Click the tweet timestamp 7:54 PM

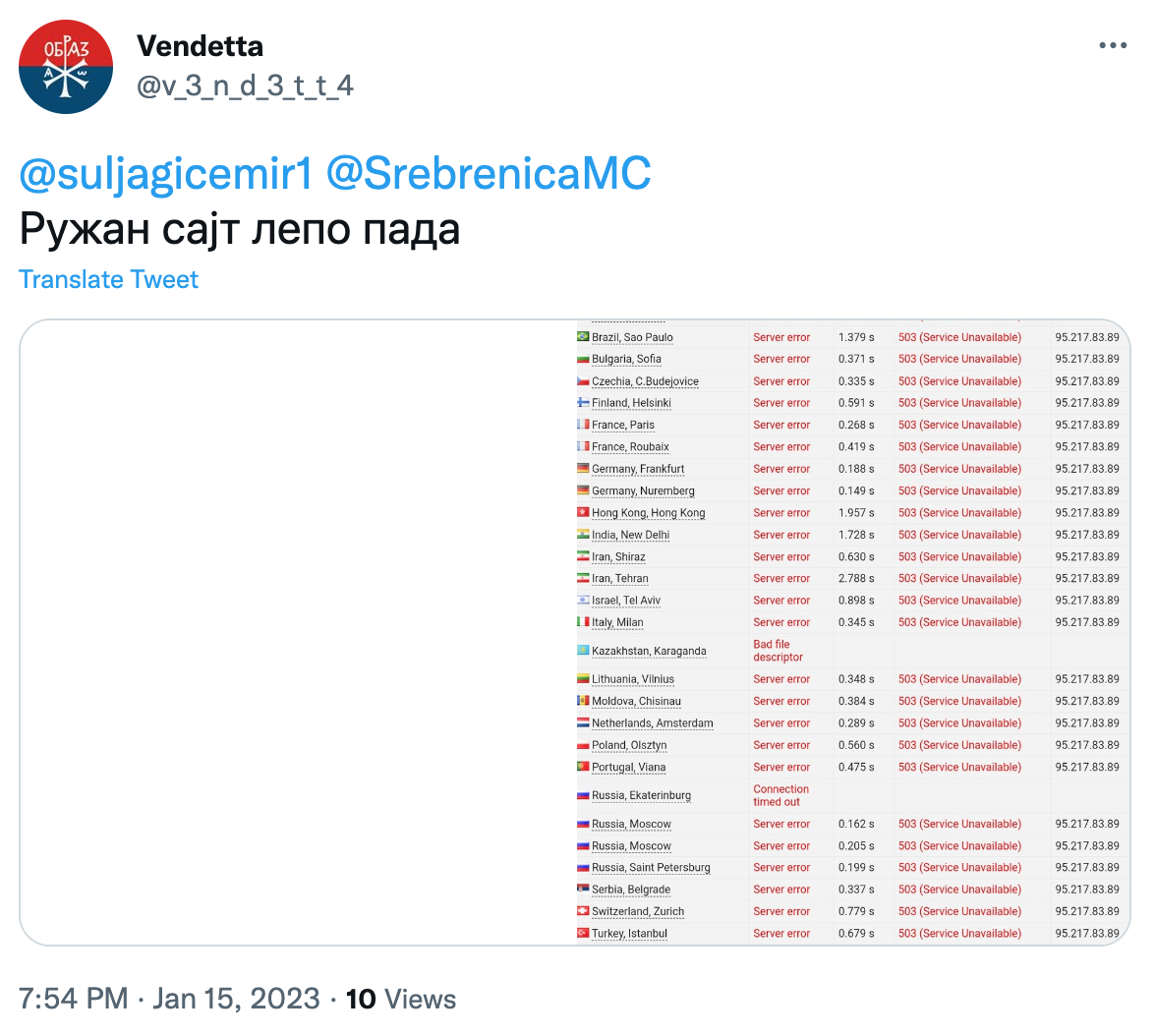pyautogui.click(x=73, y=1000)
